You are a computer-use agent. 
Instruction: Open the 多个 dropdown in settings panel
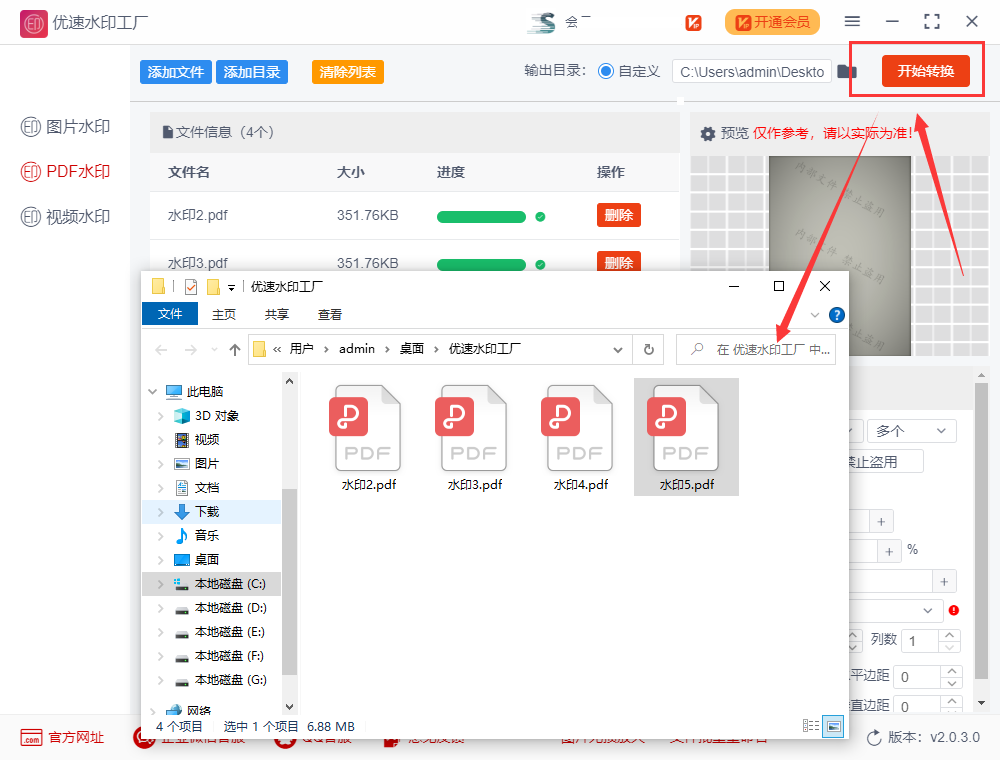tap(911, 431)
